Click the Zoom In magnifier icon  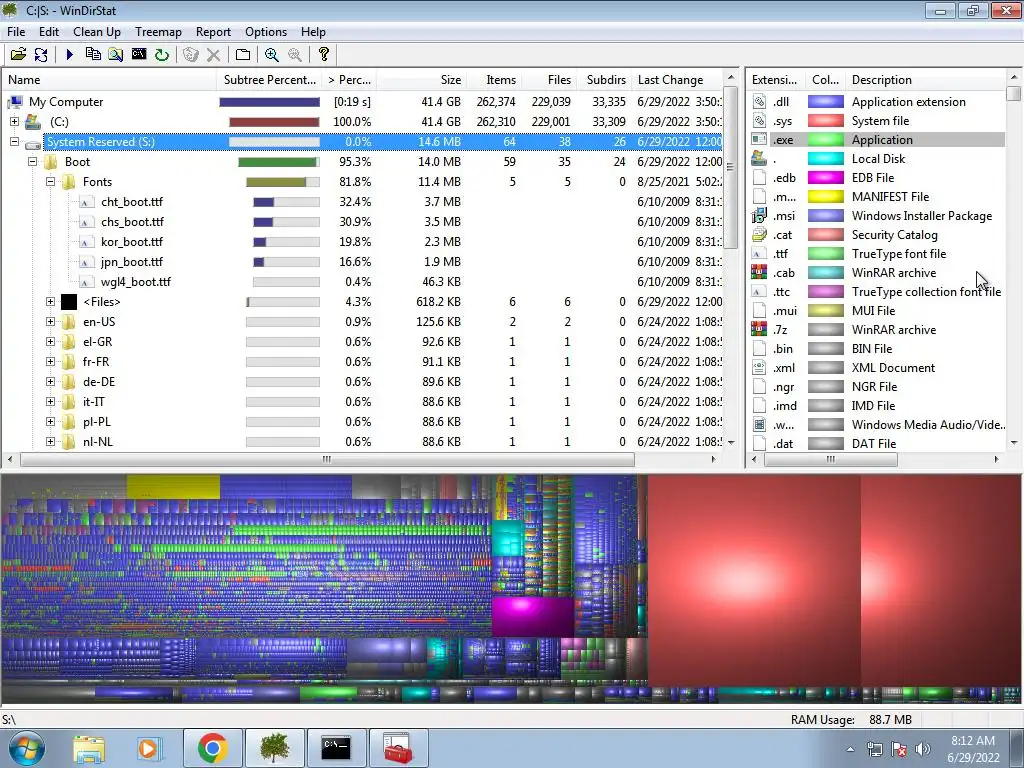(272, 54)
